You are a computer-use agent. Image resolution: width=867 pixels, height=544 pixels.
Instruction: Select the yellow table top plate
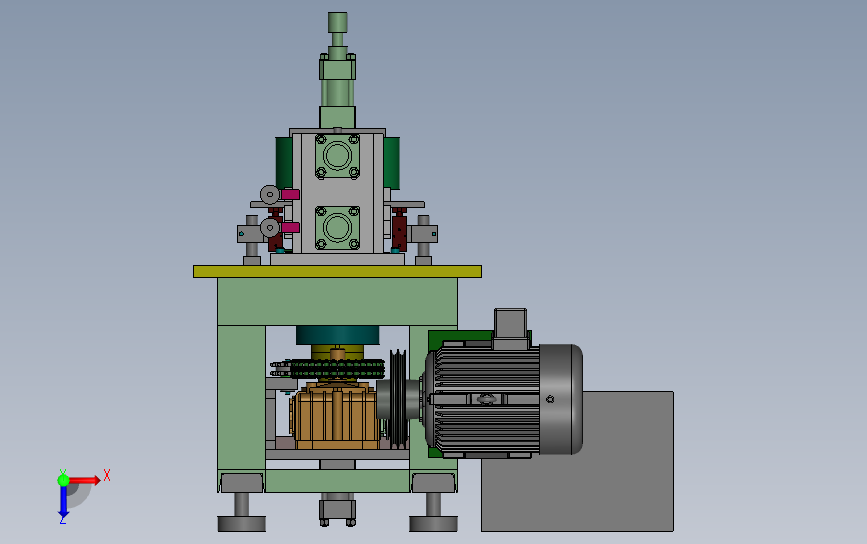(337, 271)
